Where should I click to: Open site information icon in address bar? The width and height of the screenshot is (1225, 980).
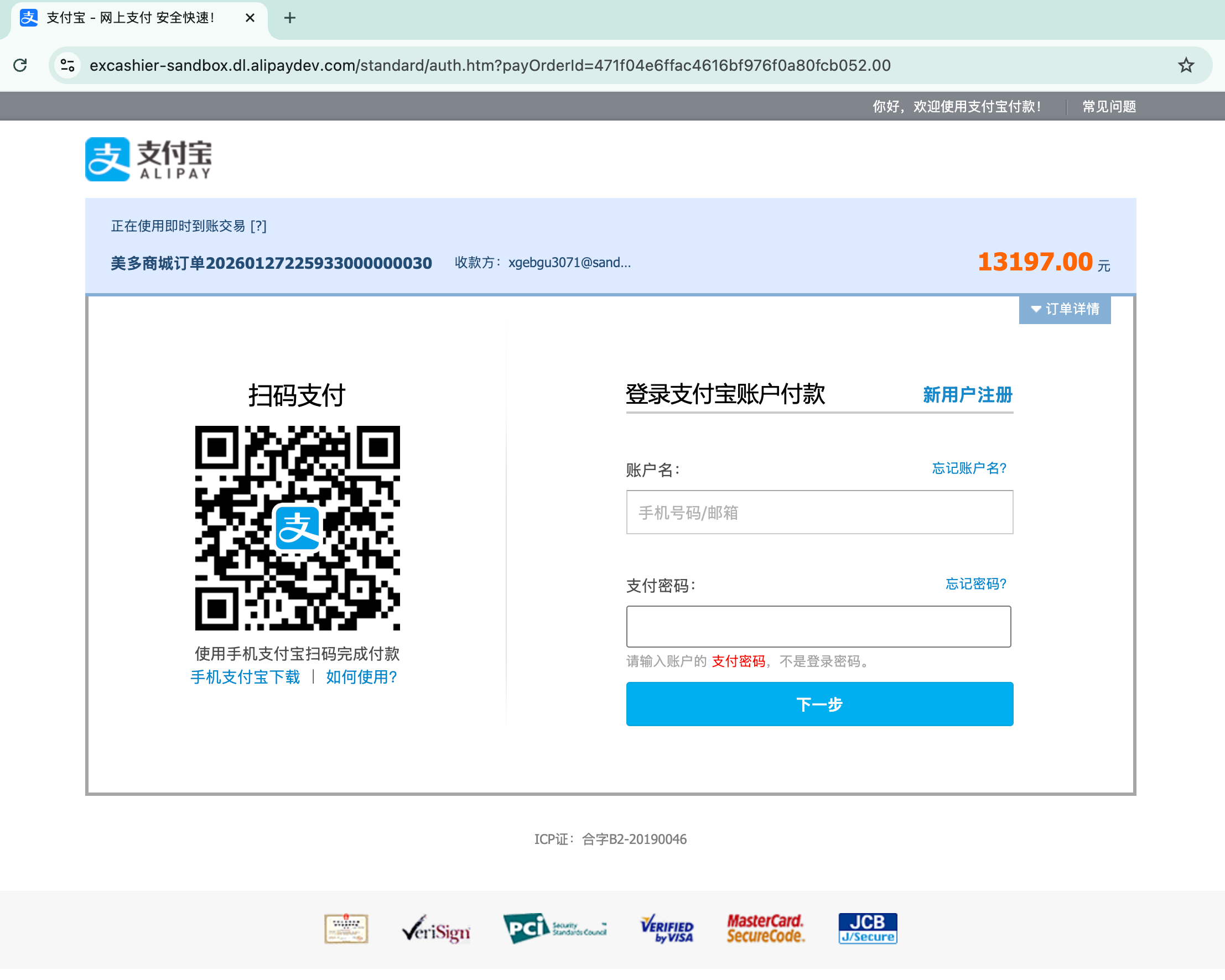coord(68,65)
